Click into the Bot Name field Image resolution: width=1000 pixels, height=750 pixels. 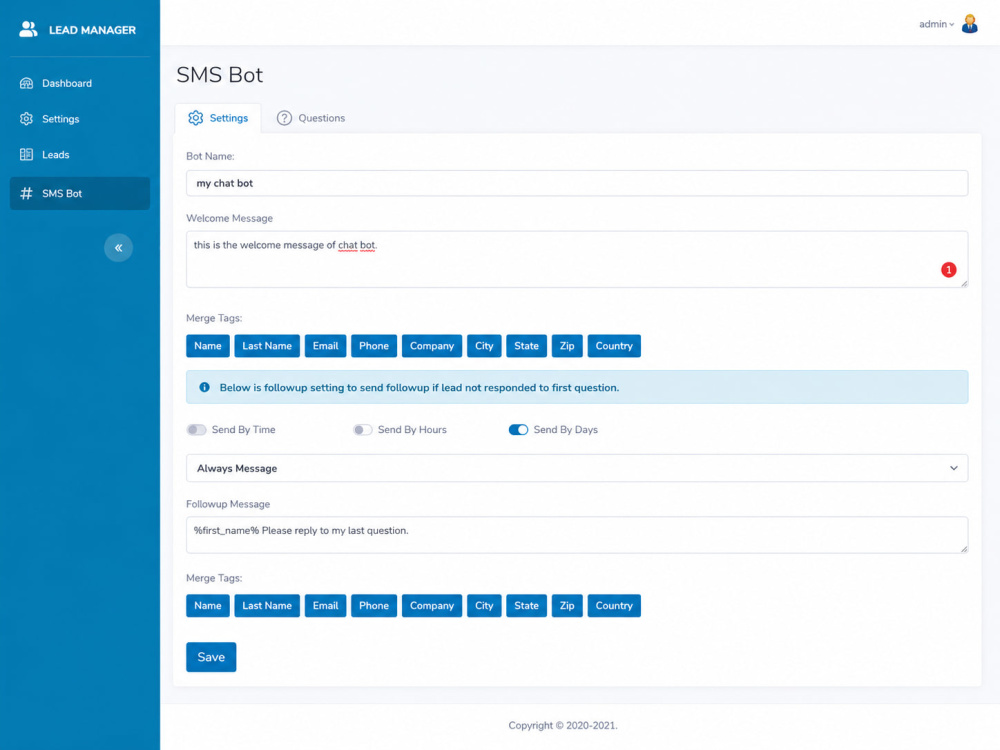pyautogui.click(x=577, y=183)
